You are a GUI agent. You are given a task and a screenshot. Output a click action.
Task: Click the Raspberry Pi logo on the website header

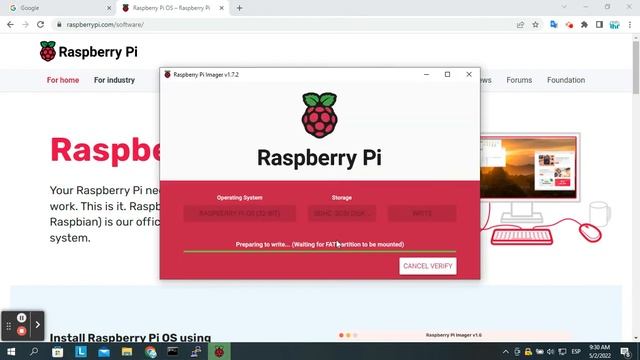click(89, 52)
